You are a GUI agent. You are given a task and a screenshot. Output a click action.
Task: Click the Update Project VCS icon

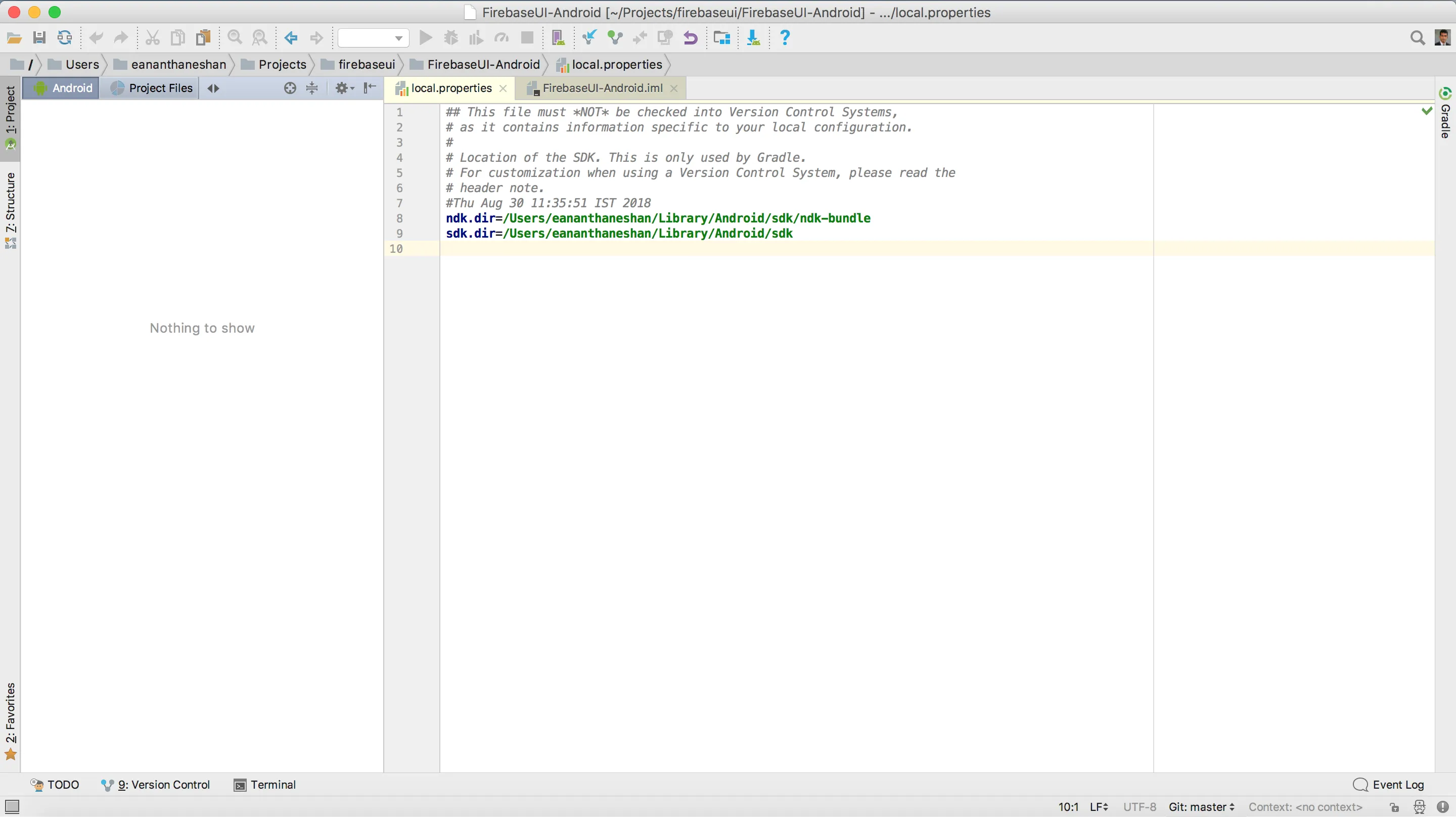(x=589, y=38)
